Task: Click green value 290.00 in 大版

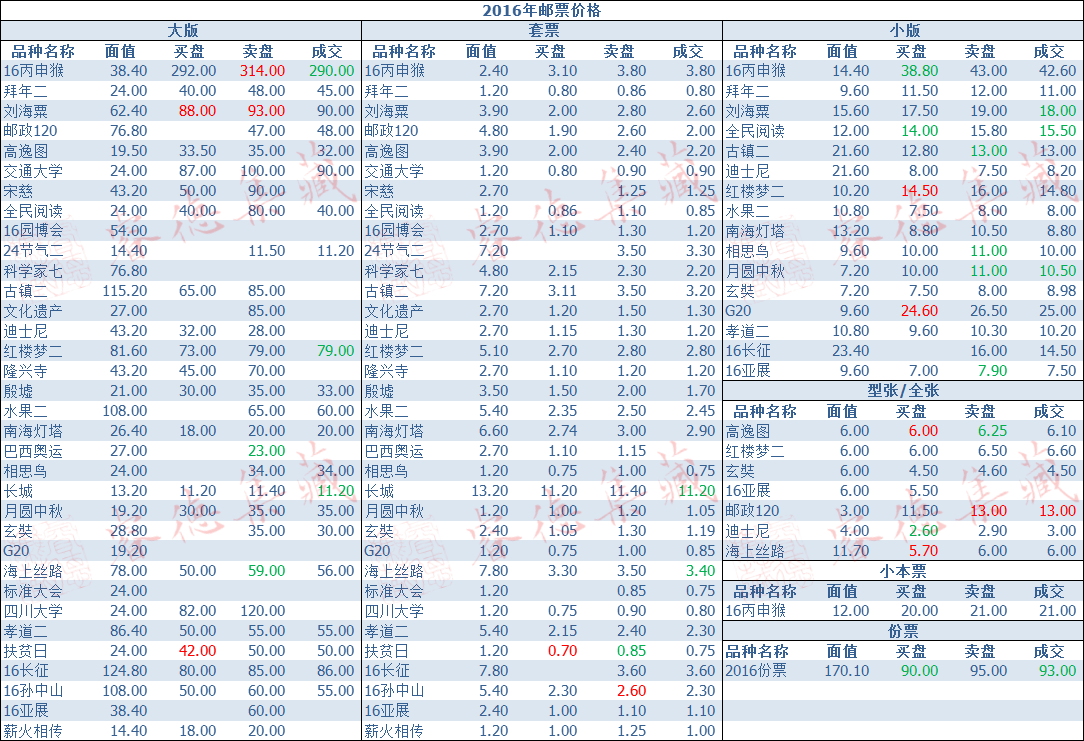Action: 331,71
